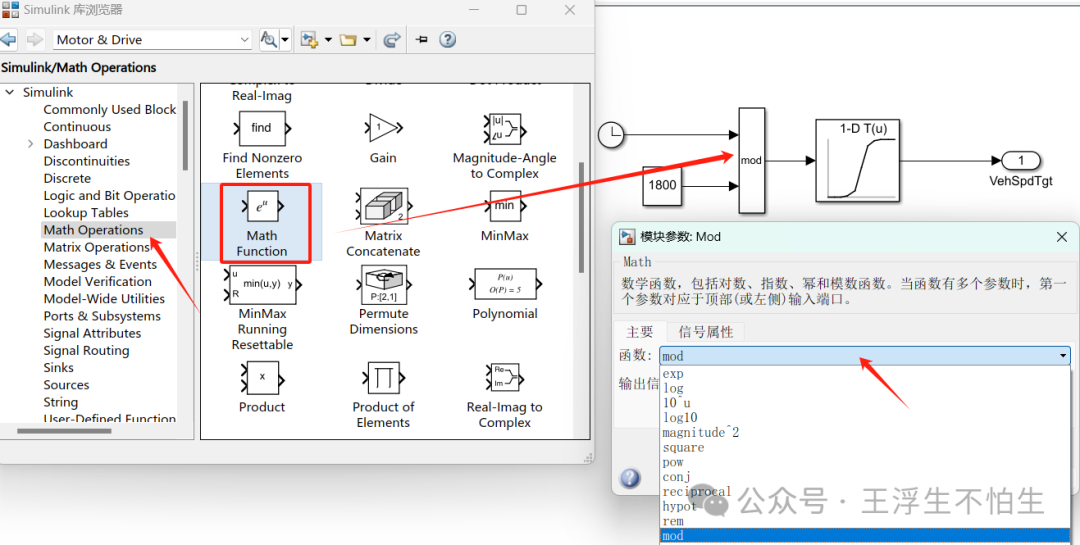Select Ports & Subsystems in the tree
Image resolution: width=1080 pixels, height=545 pixels.
(x=102, y=316)
